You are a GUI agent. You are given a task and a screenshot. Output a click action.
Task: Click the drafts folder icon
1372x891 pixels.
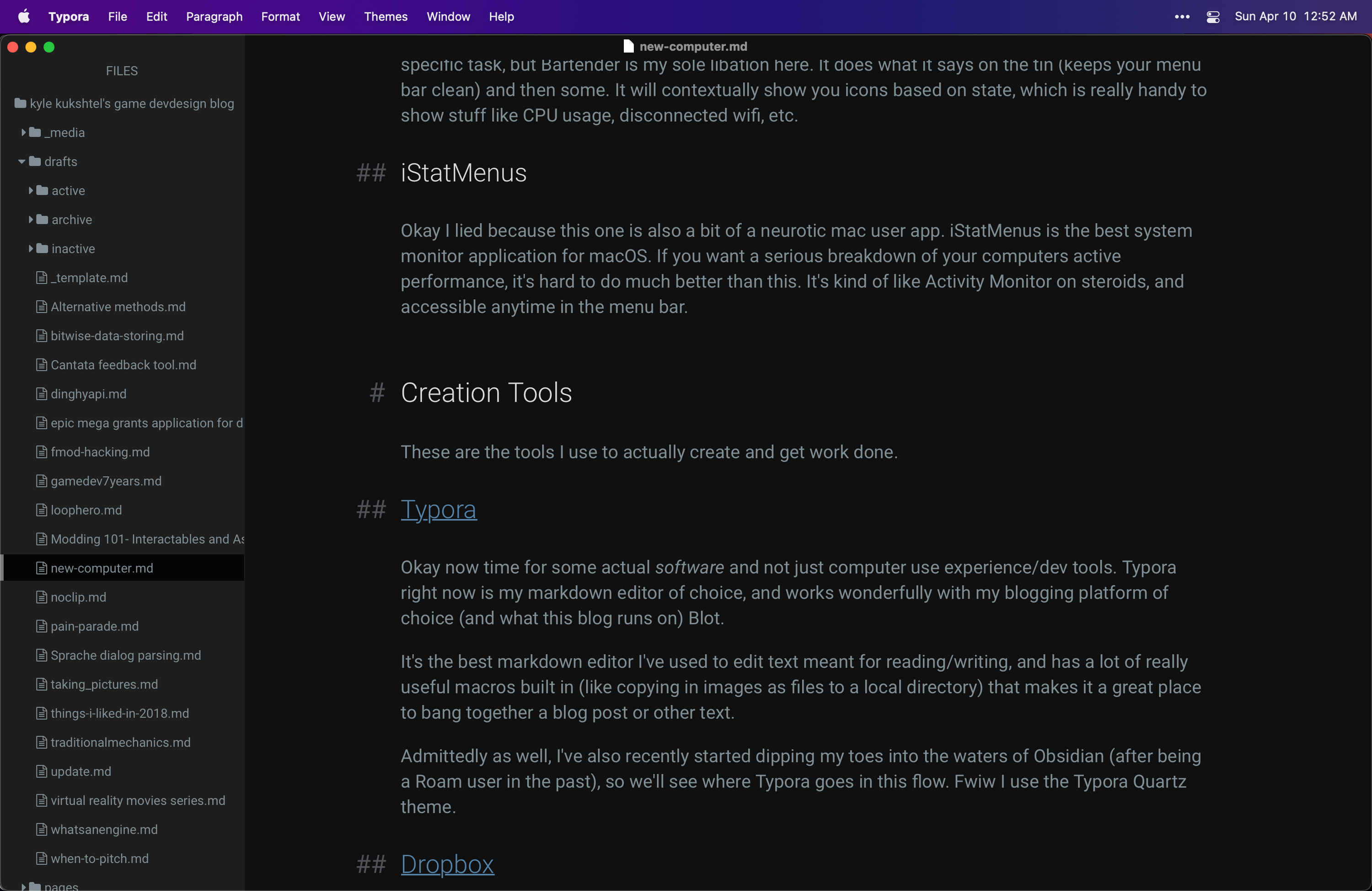click(x=35, y=161)
